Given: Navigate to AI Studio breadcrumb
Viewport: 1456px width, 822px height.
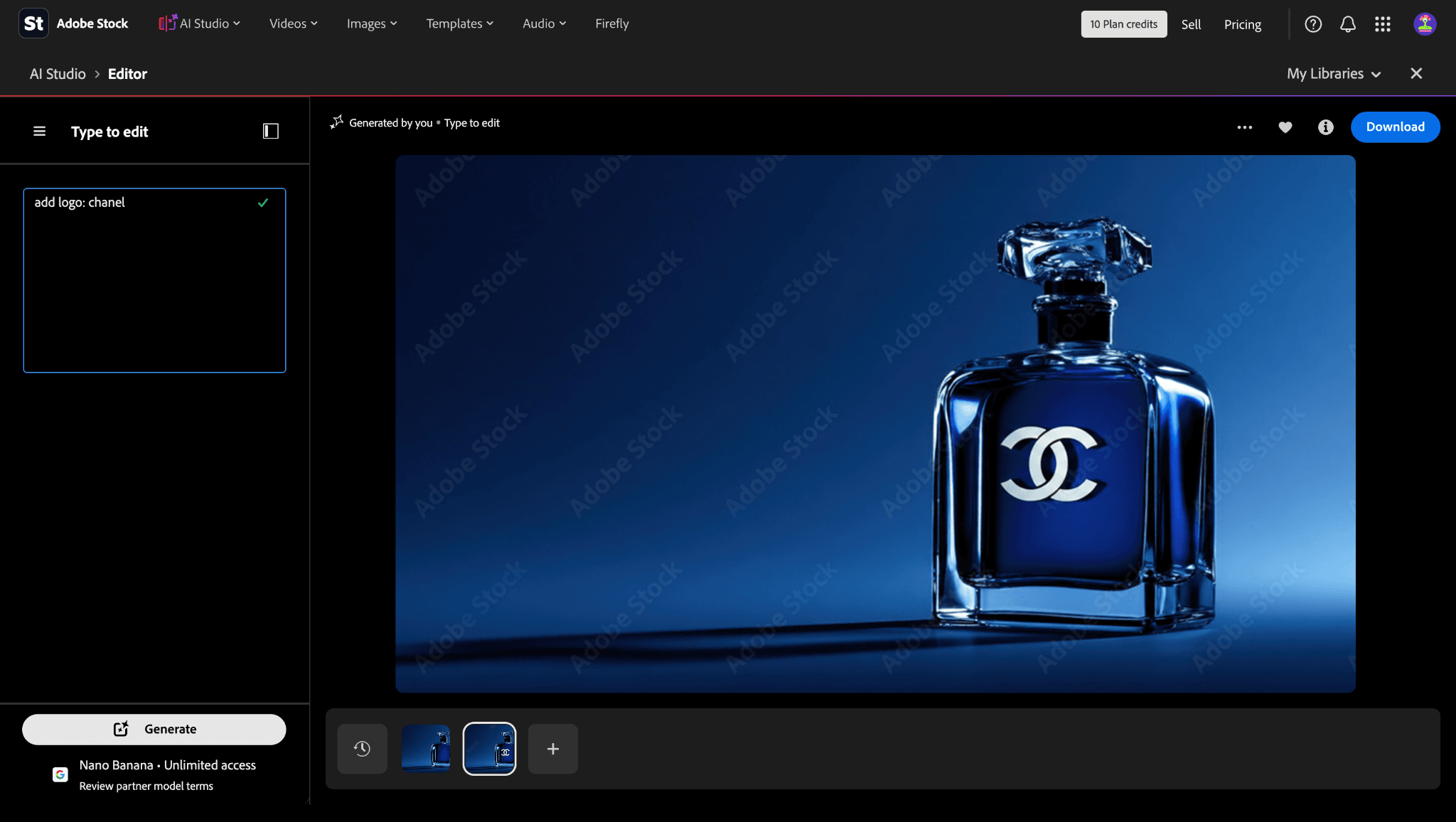Looking at the screenshot, I should point(58,74).
